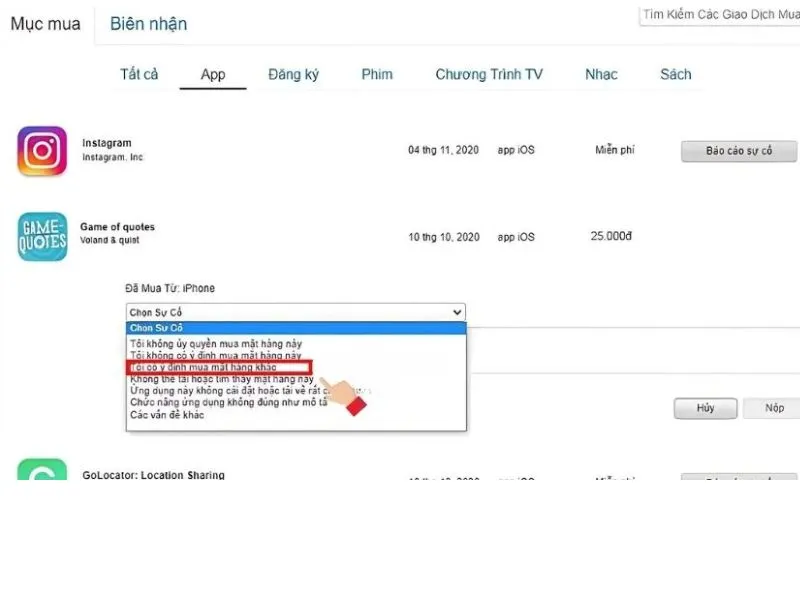This screenshot has width=800, height=600.
Task: Click the "GoLocator: Location Sharing" app name
Action: (154, 475)
